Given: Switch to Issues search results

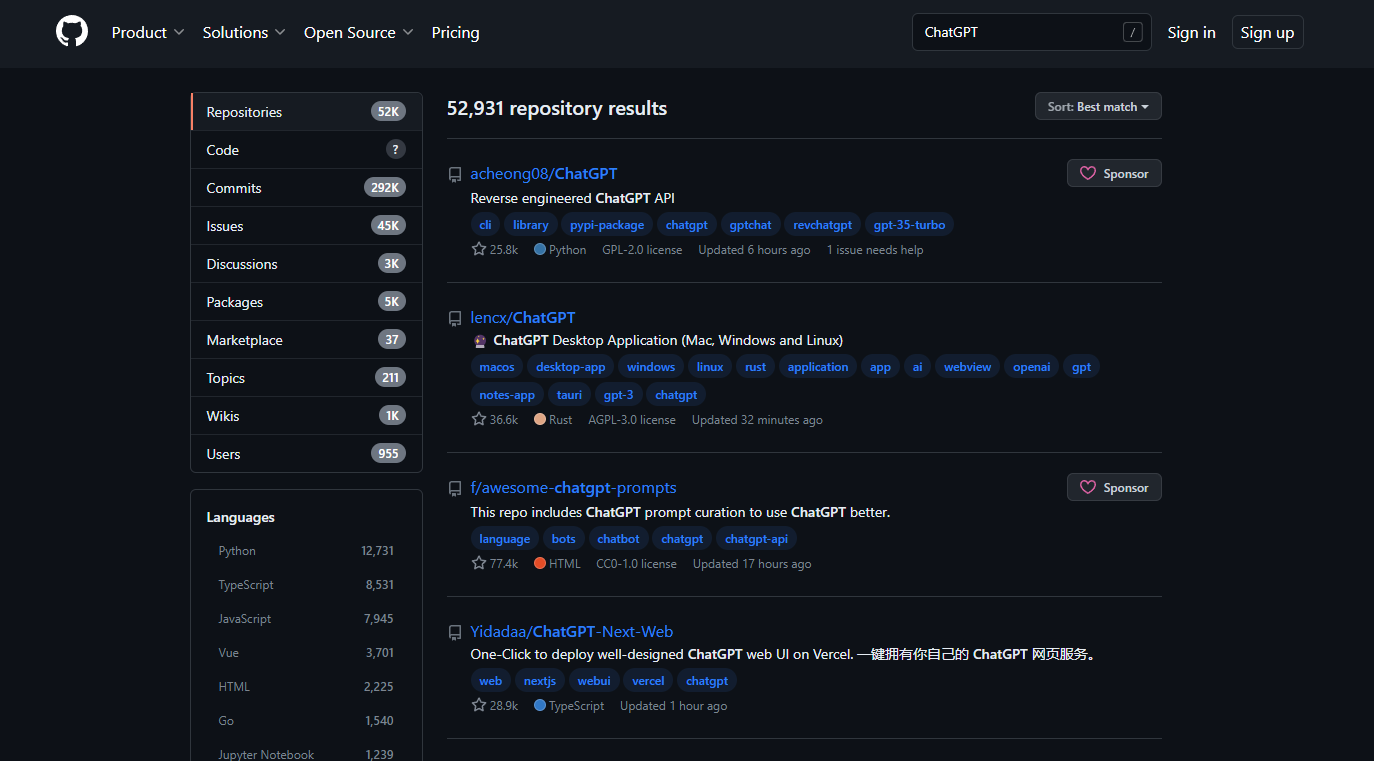Looking at the screenshot, I should [x=306, y=226].
